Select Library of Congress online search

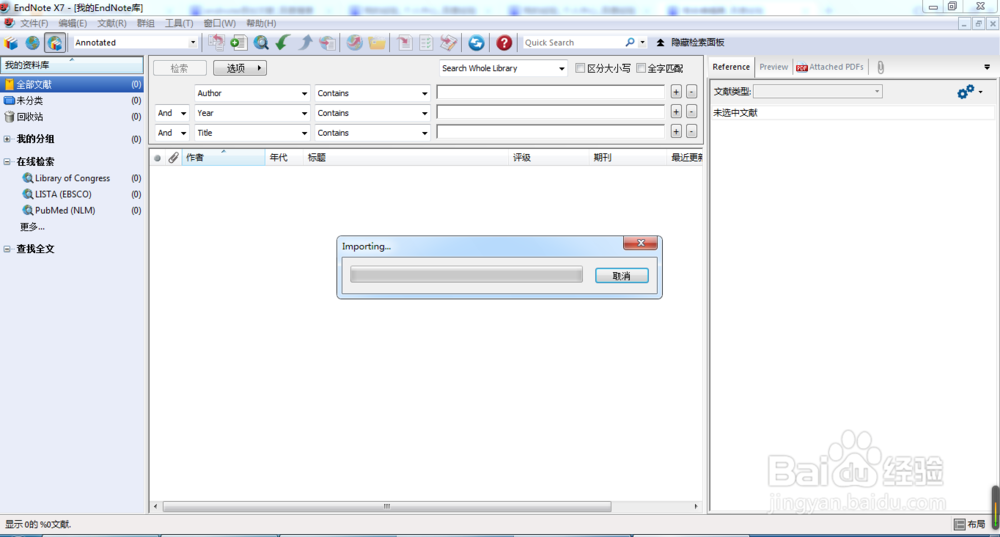click(72, 178)
